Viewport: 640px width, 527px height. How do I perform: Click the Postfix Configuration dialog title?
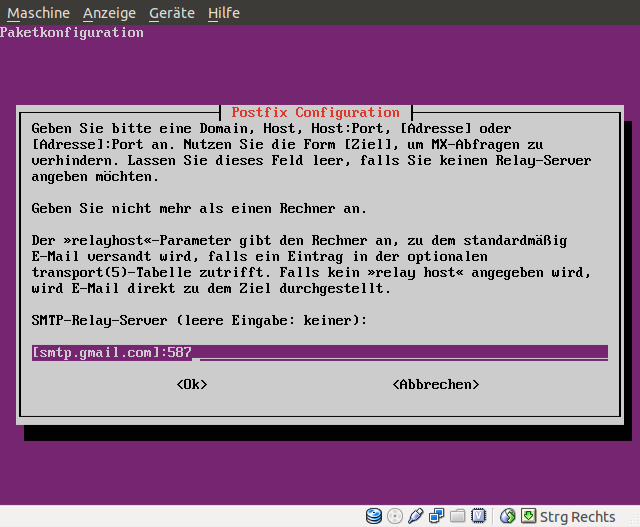coord(316,112)
